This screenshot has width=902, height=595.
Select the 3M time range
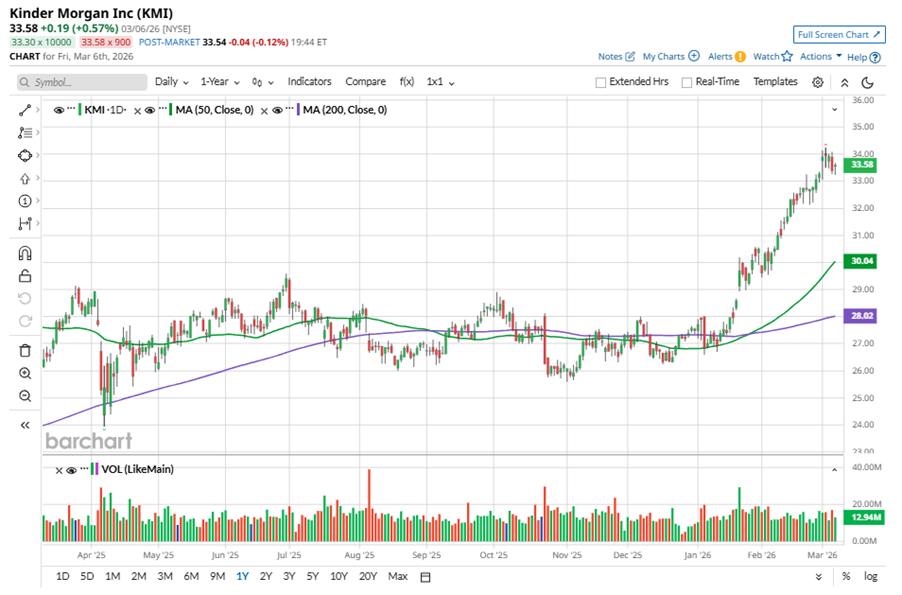[x=165, y=576]
